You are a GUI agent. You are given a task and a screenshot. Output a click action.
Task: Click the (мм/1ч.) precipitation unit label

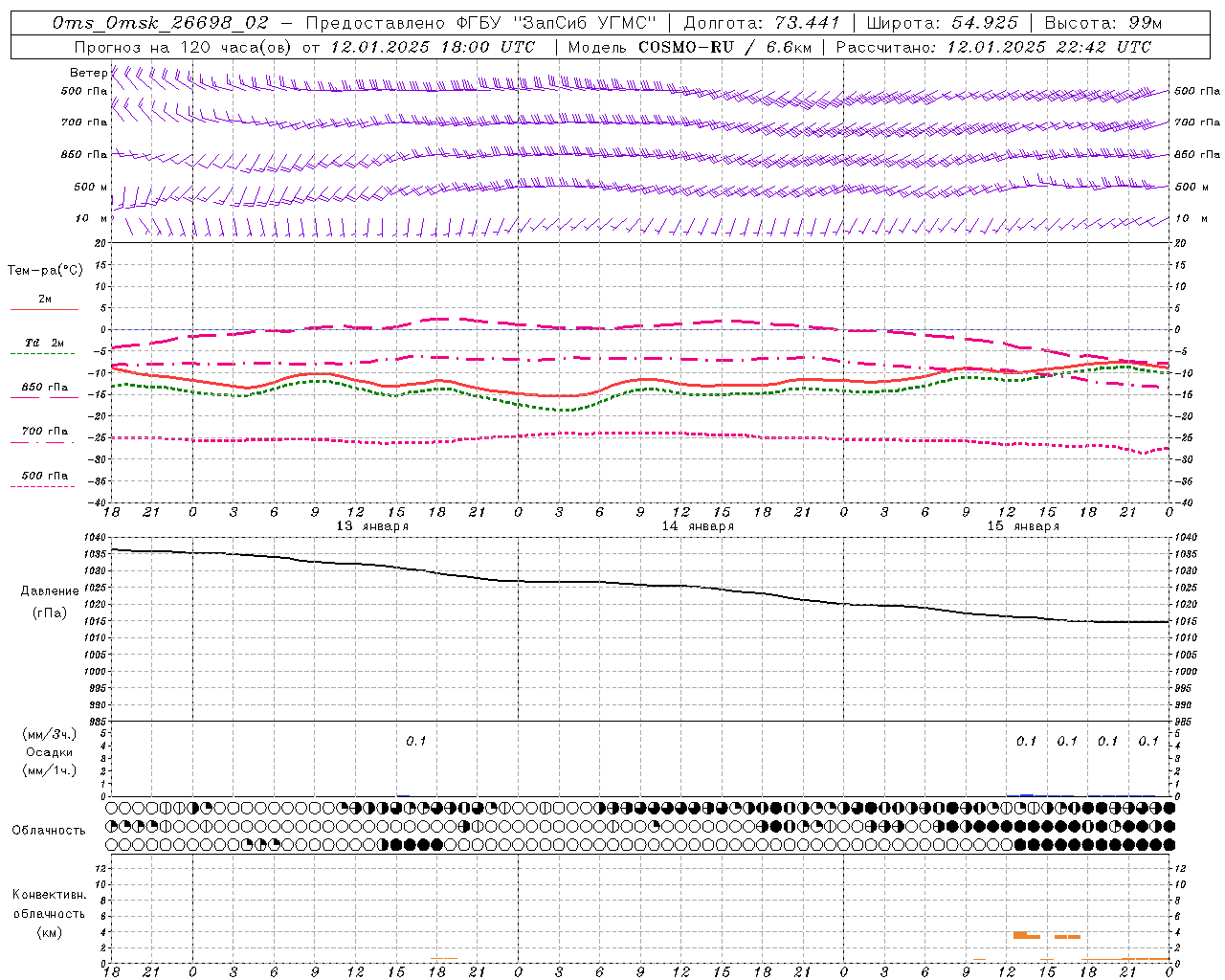50,769
